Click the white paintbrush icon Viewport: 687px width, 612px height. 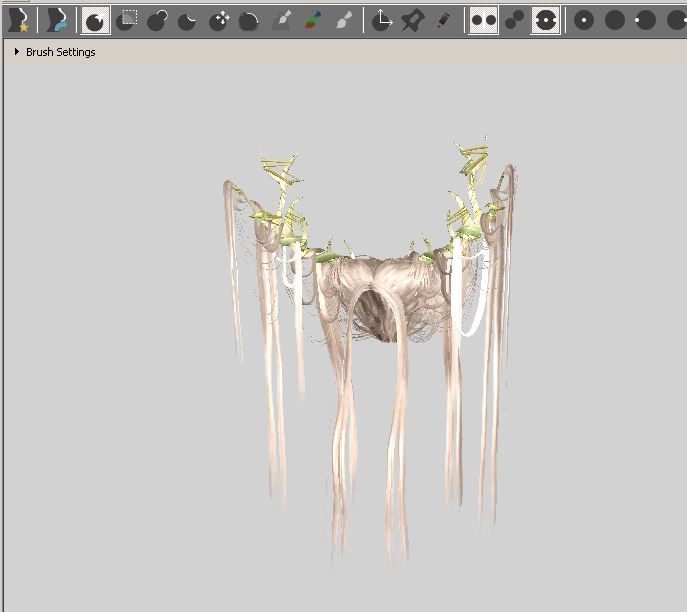[x=344, y=20]
